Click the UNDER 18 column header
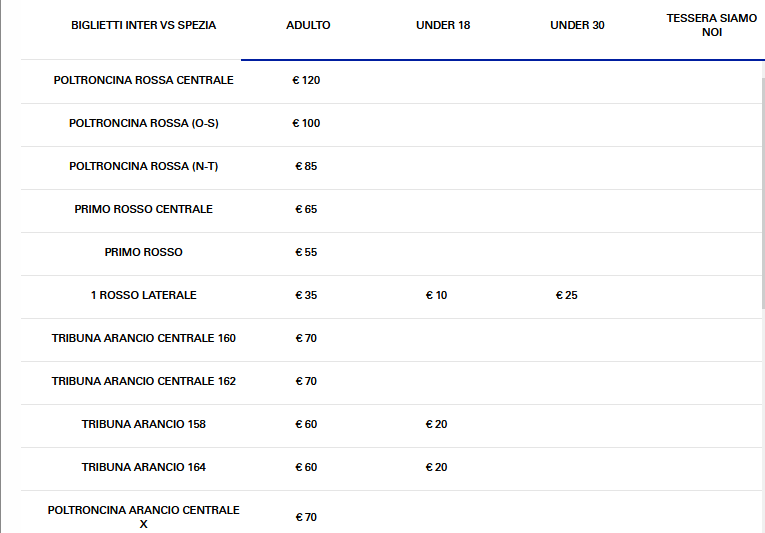Screen dimensions: 765x533 [442, 25]
